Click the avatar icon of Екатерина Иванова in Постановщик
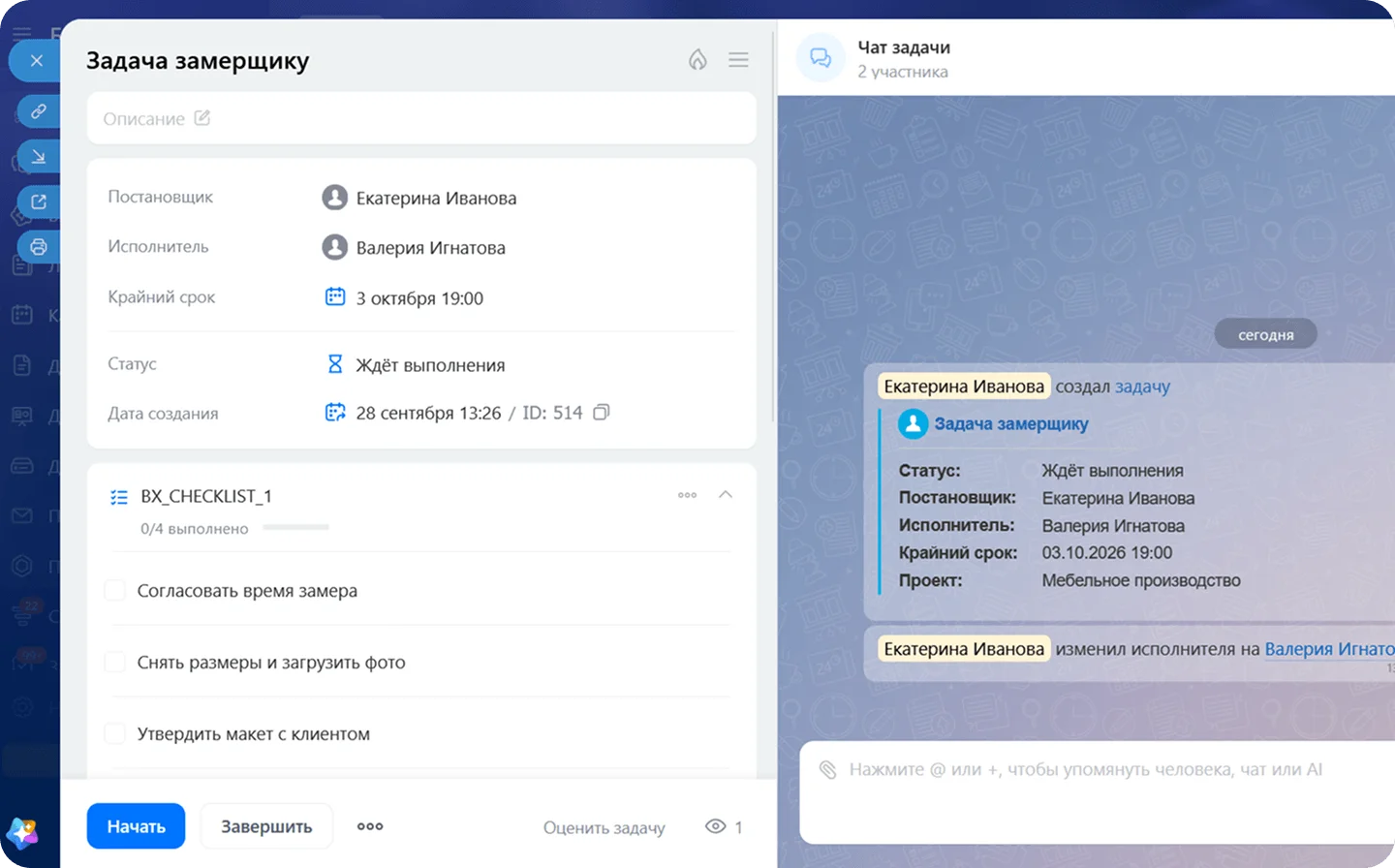Image resolution: width=1395 pixels, height=868 pixels. (334, 198)
